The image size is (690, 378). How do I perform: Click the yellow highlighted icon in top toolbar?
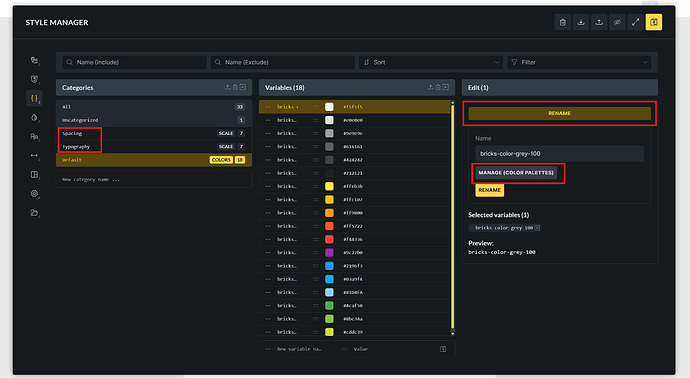[x=654, y=22]
